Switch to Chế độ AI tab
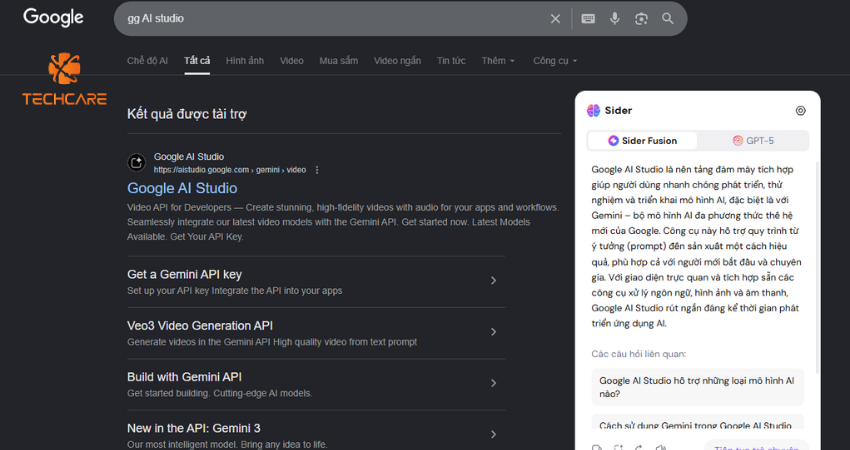This screenshot has width=850, height=450. (147, 61)
